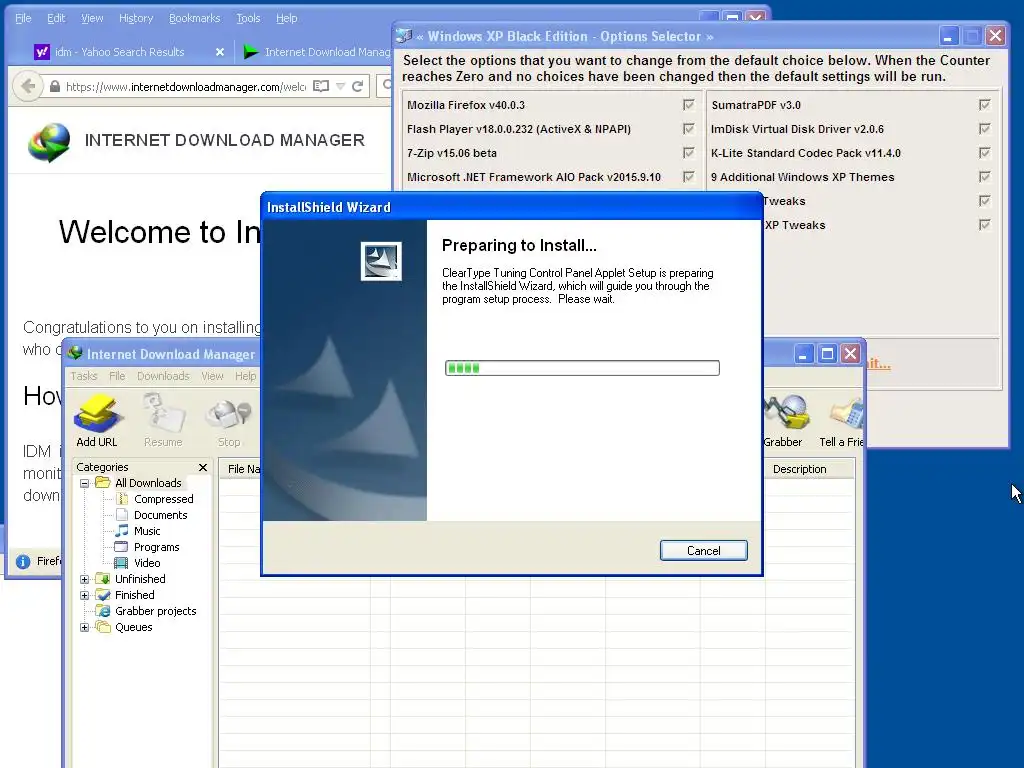Switch to Internet Download Manager tab
Image resolution: width=1024 pixels, height=768 pixels.
[x=317, y=52]
